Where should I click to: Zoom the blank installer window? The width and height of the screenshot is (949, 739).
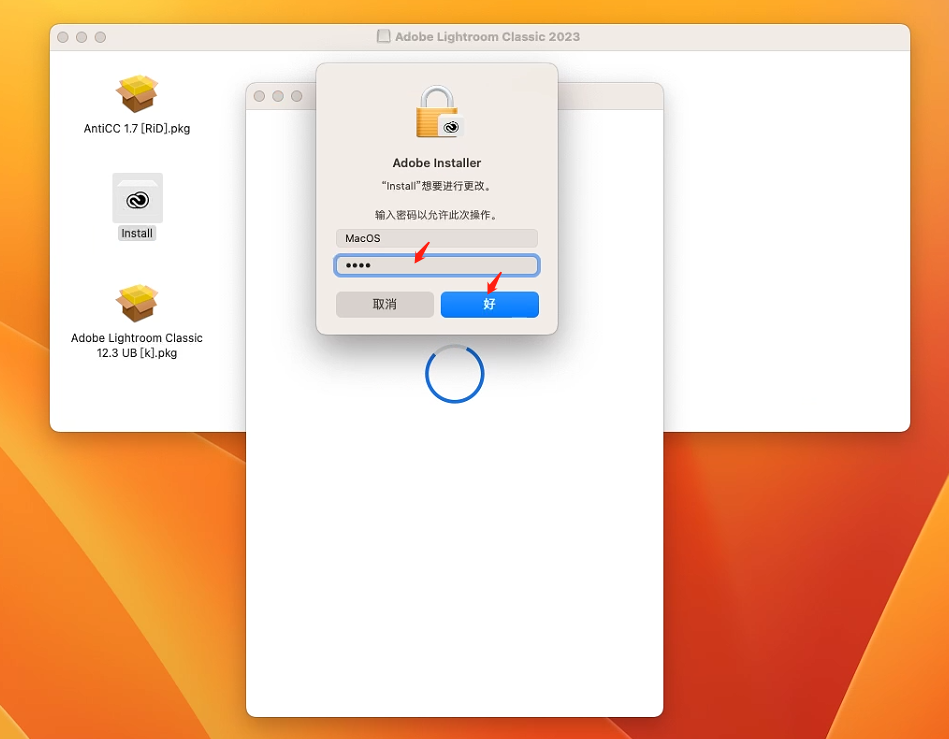[x=297, y=96]
